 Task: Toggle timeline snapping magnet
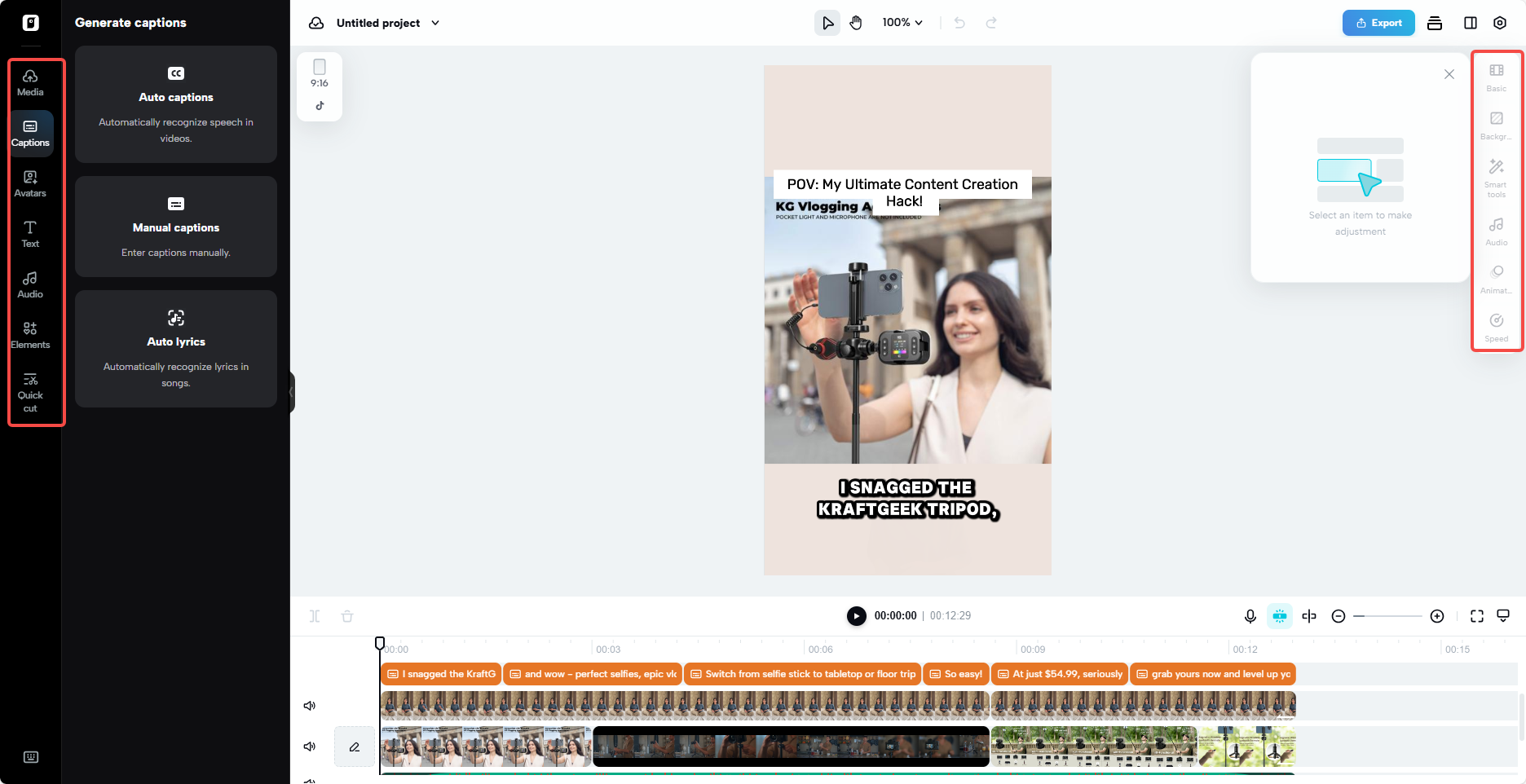1280,616
